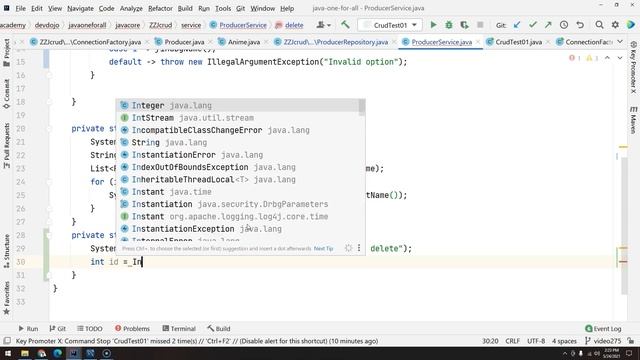The height and width of the screenshot is (360, 640).
Task: Open the Maven side panel
Action: (x=633, y=120)
